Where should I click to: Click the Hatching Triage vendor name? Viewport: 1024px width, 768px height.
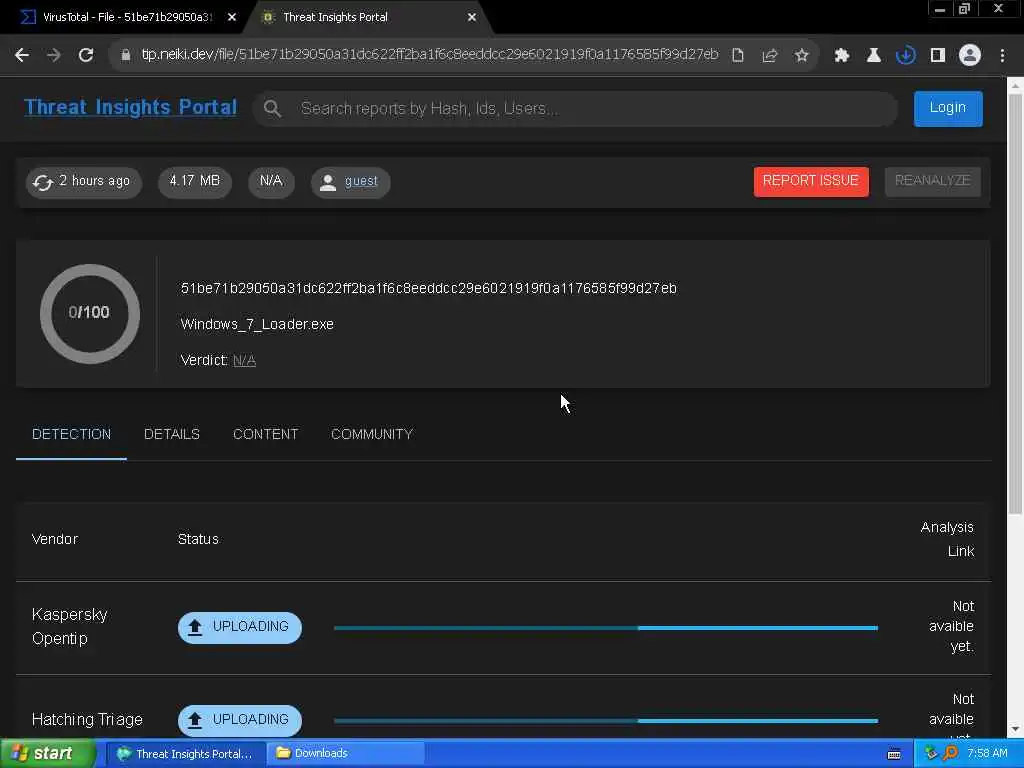point(87,720)
